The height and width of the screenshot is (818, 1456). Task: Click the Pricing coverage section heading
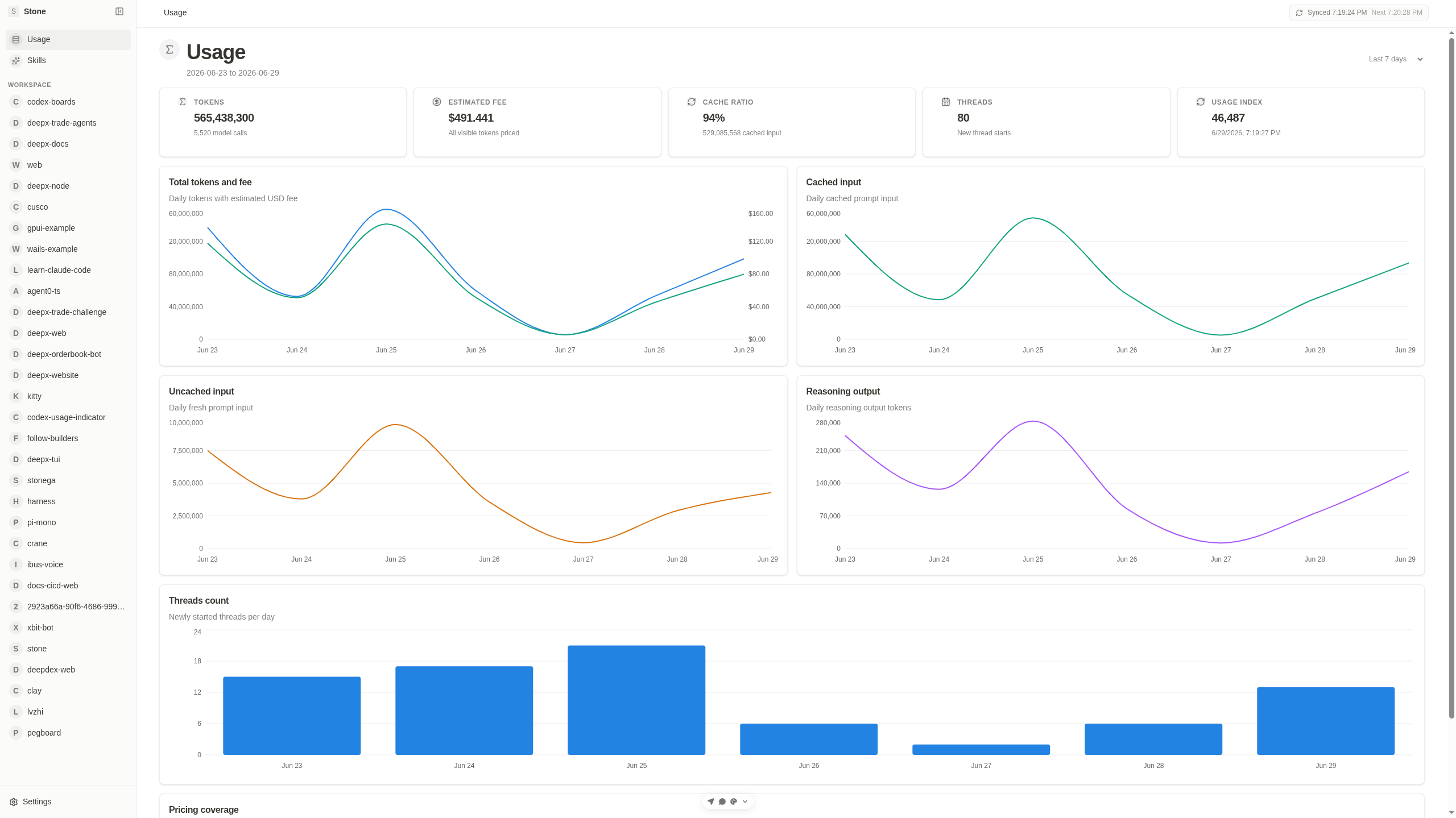click(x=204, y=809)
